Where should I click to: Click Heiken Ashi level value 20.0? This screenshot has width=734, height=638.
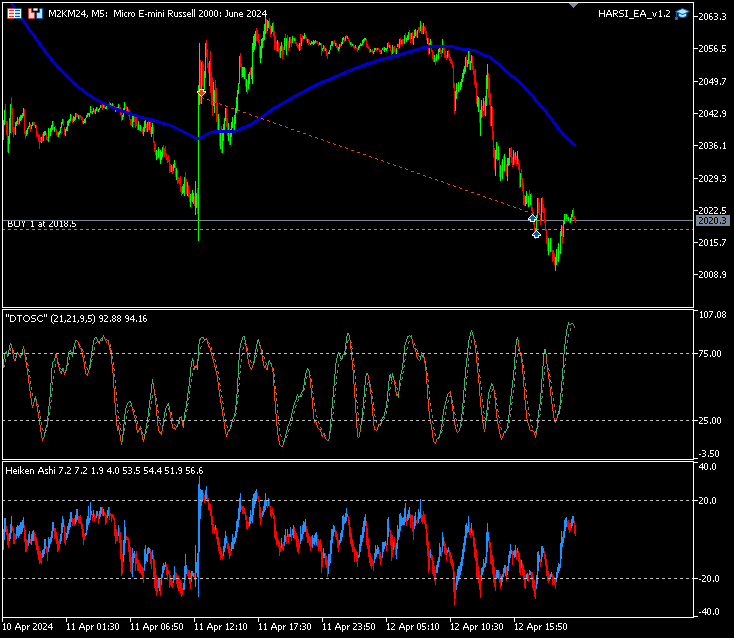(707, 501)
